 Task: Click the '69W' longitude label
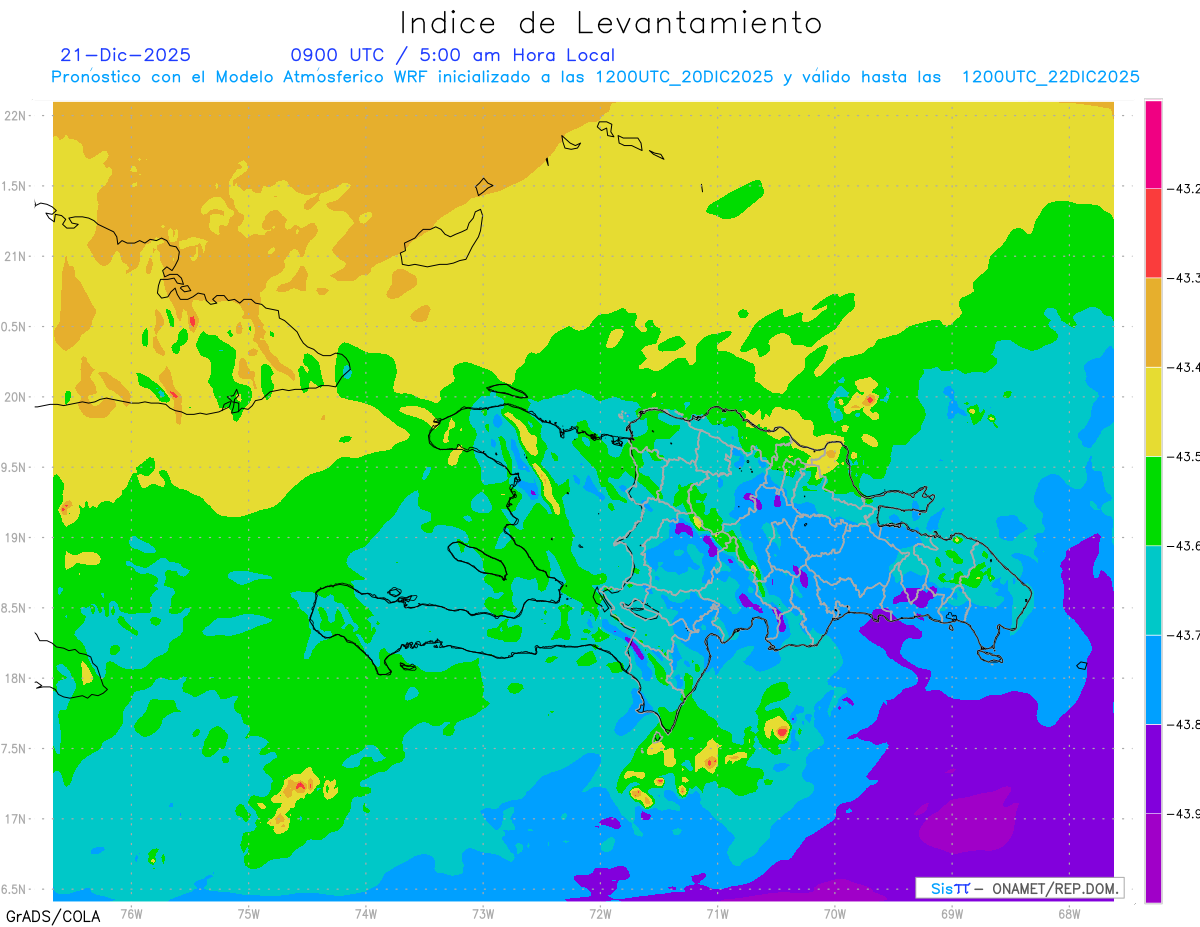pyautogui.click(x=952, y=913)
